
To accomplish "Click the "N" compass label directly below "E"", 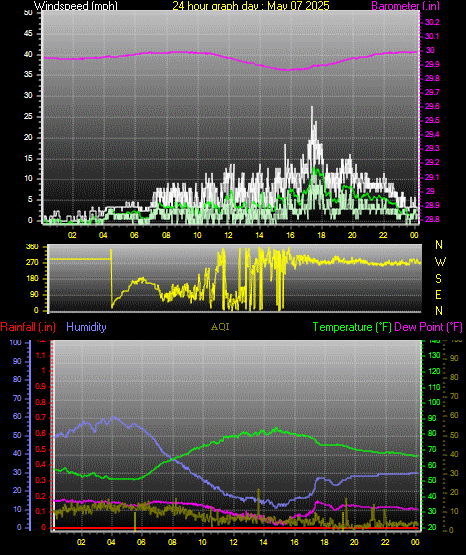I will tap(439, 311).
